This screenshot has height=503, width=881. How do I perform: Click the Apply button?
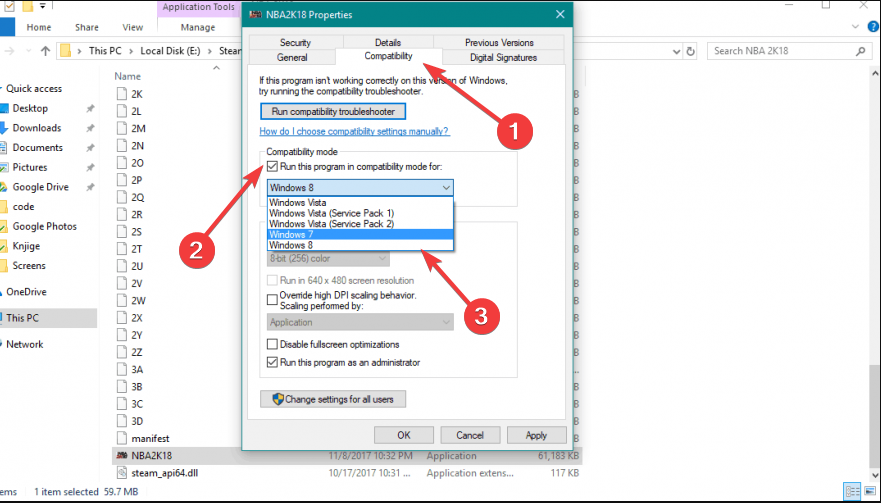pyautogui.click(x=537, y=435)
